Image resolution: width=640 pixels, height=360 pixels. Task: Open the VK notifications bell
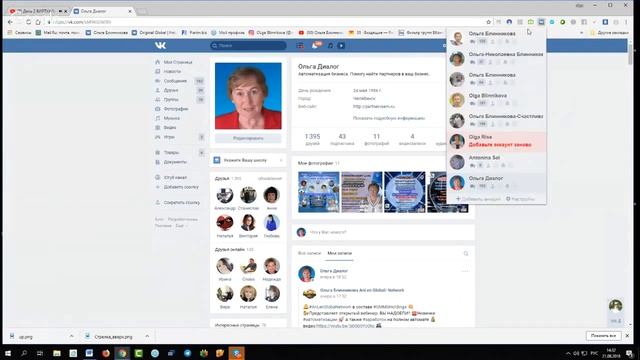click(316, 45)
